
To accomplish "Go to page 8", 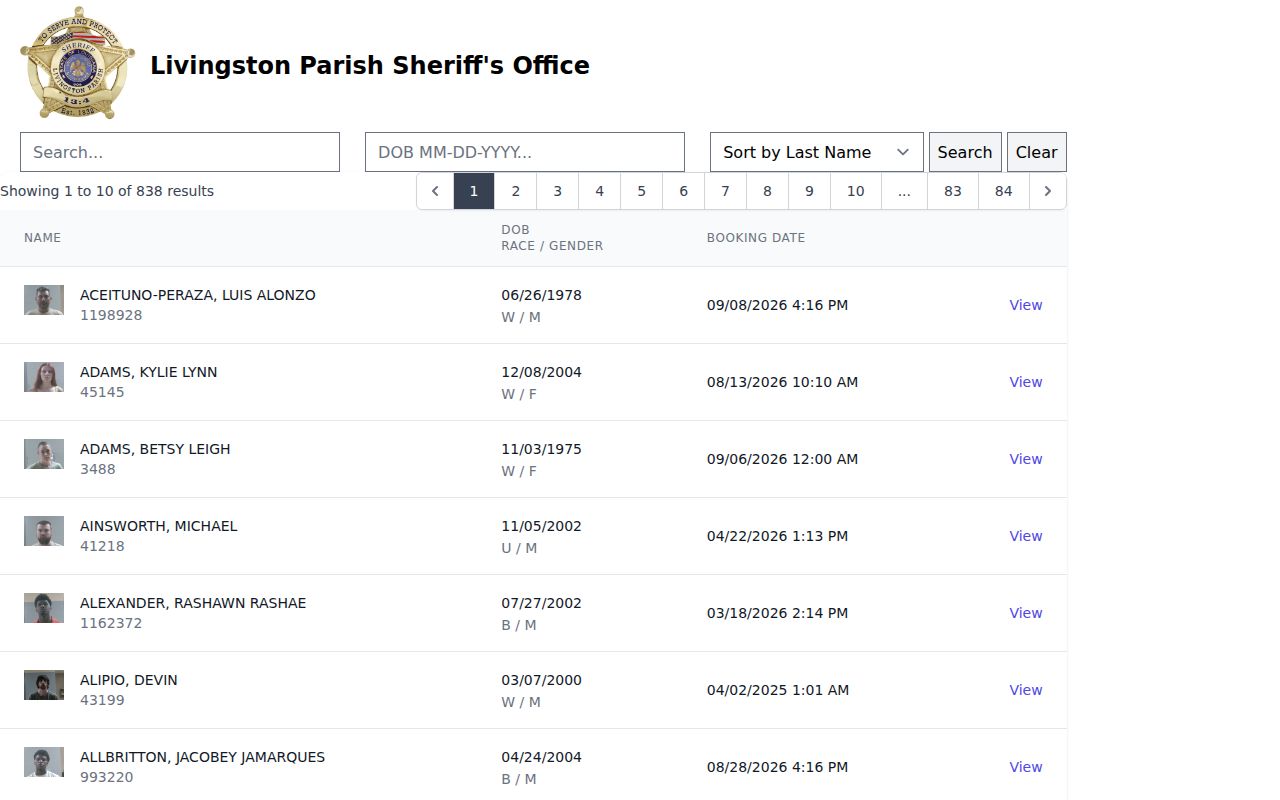I will (768, 191).
